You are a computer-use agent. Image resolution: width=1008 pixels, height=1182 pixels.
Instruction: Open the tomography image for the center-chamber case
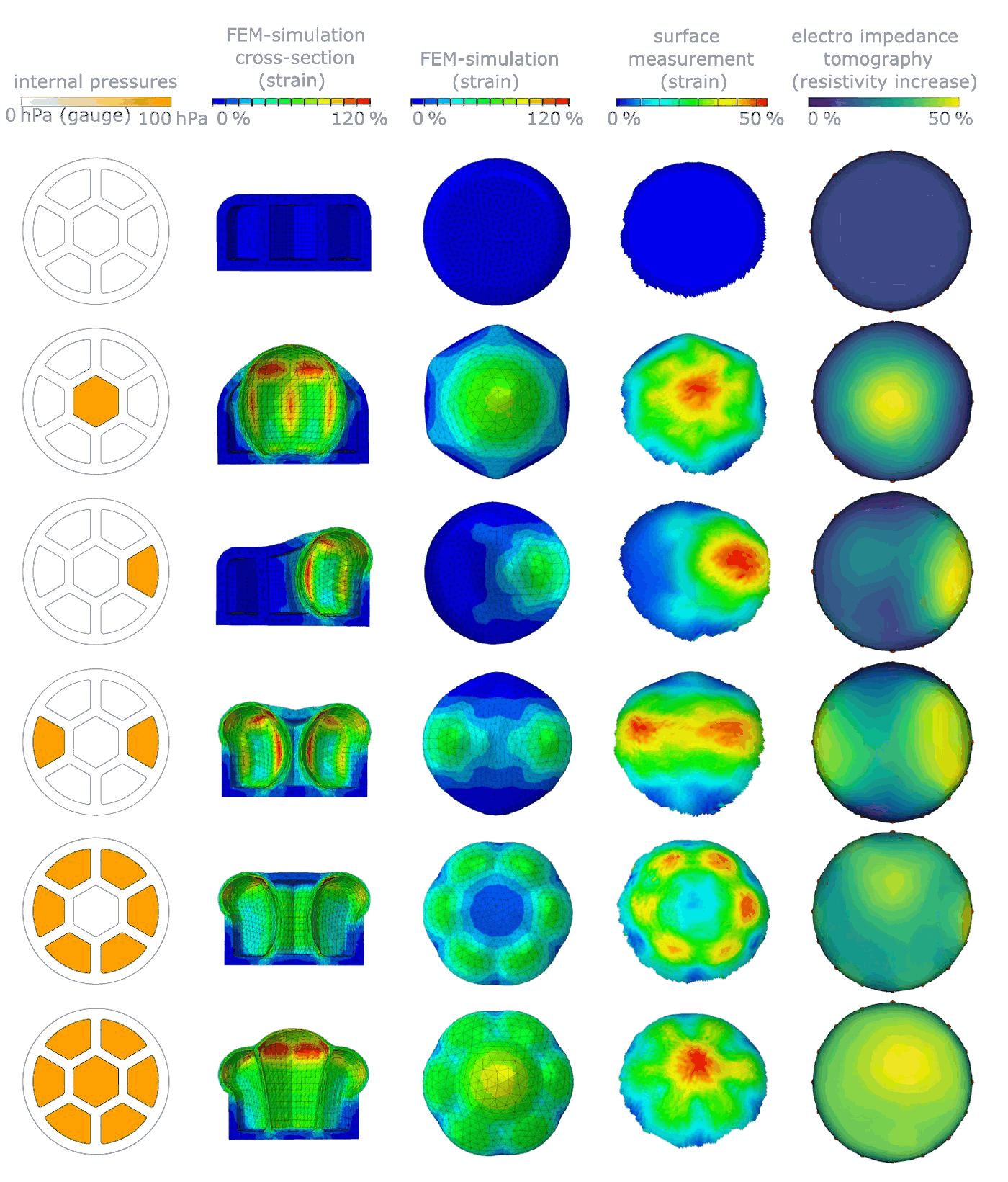pos(893,400)
